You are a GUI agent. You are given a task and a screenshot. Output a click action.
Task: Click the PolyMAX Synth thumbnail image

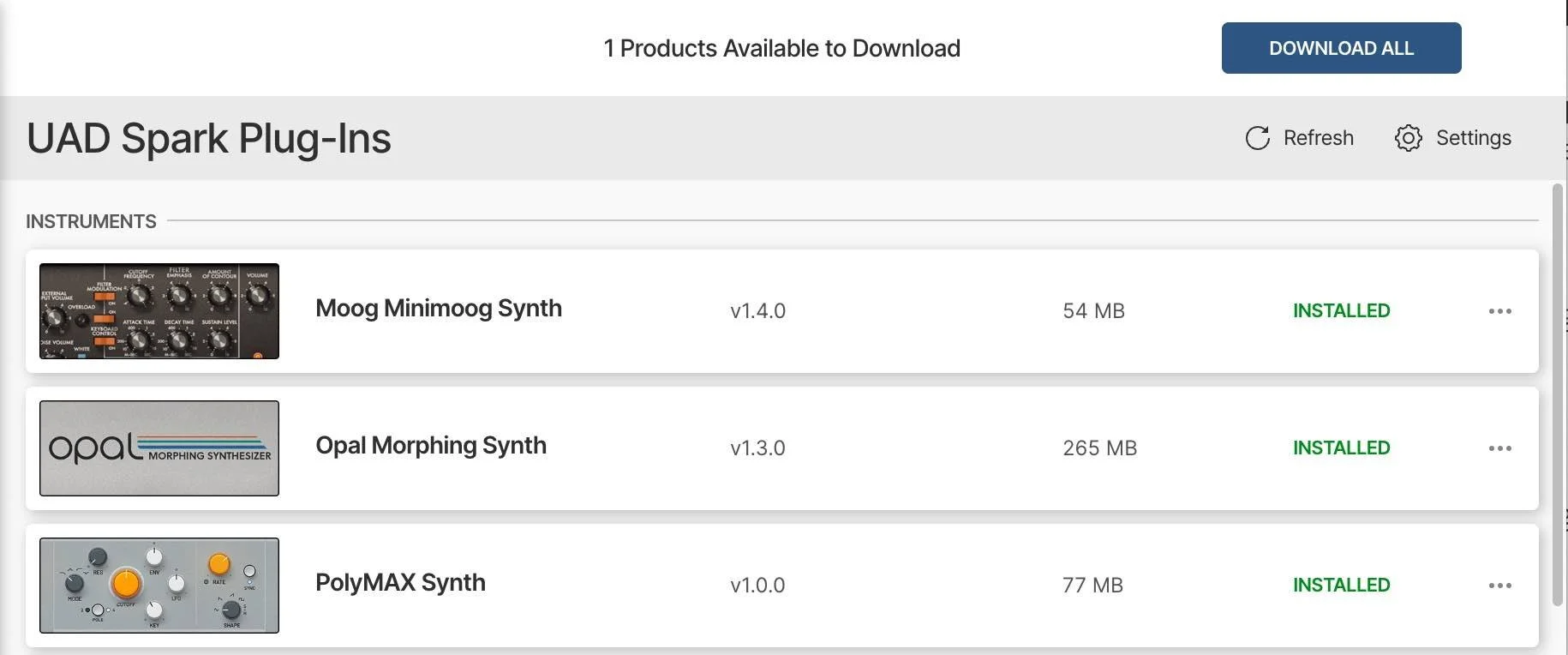(159, 586)
